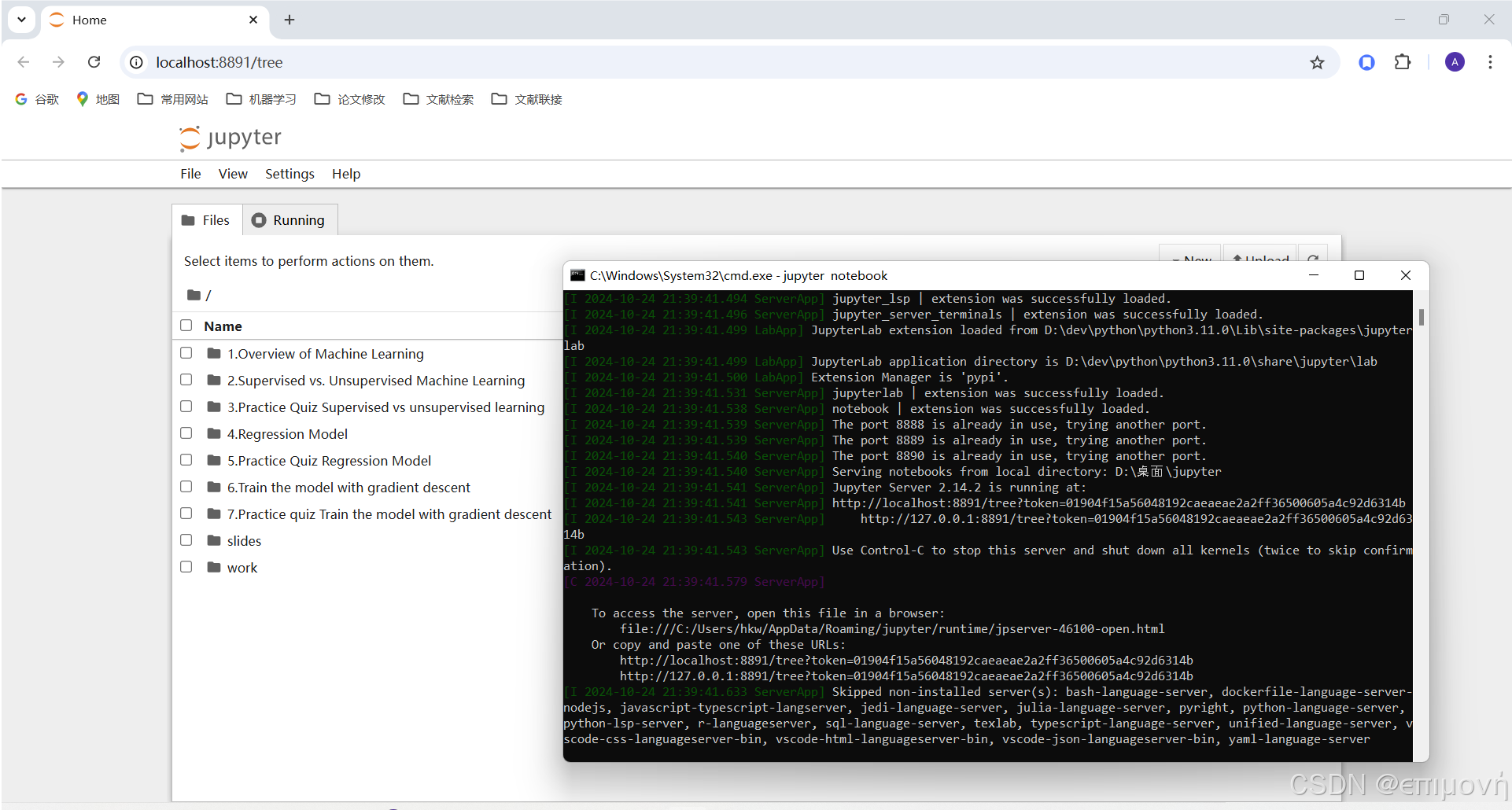Click the Chrome profile avatar

point(1455,62)
